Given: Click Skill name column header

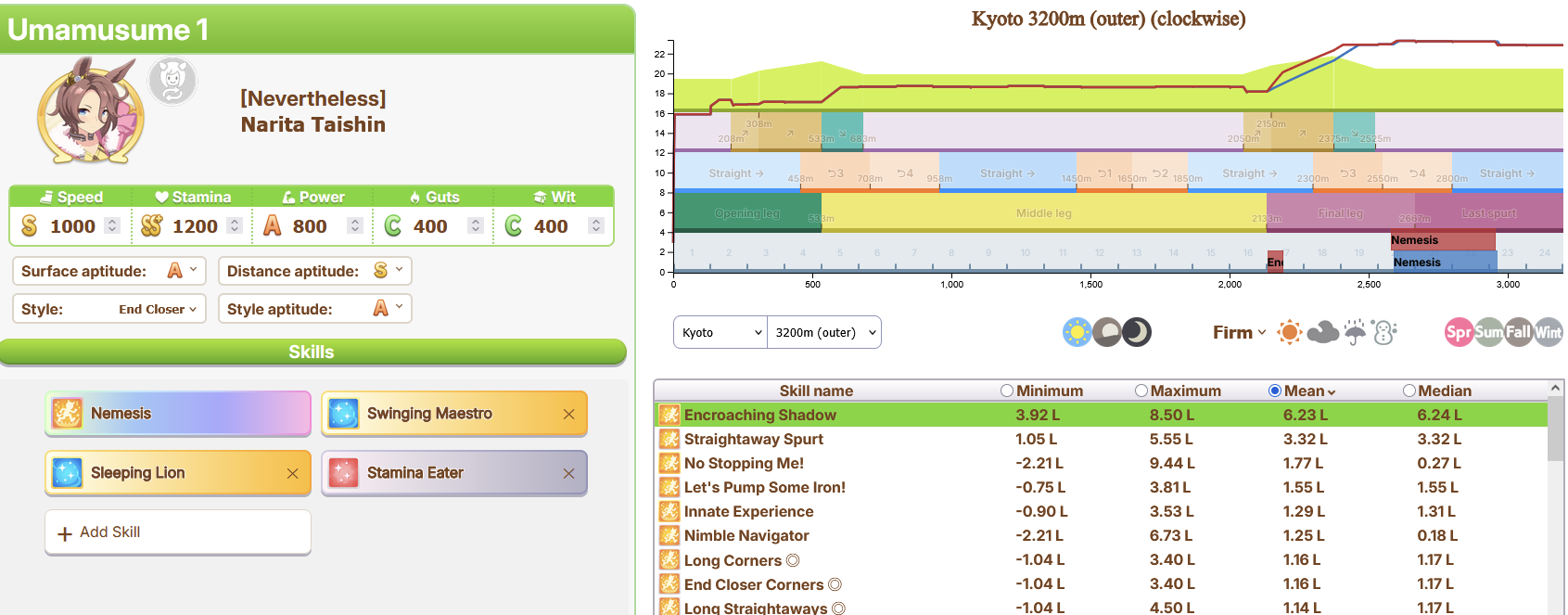Looking at the screenshot, I should click(816, 391).
